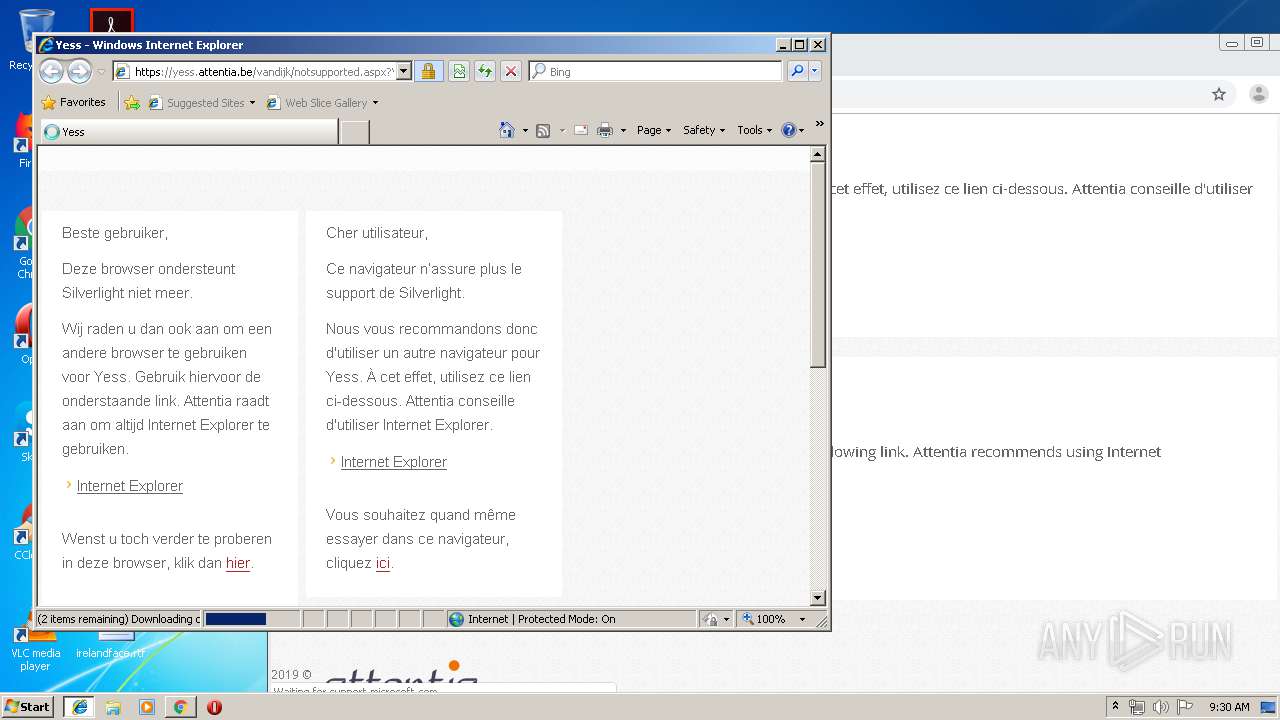Click the Home icon in command bar
This screenshot has height=720, width=1280.
[507, 130]
